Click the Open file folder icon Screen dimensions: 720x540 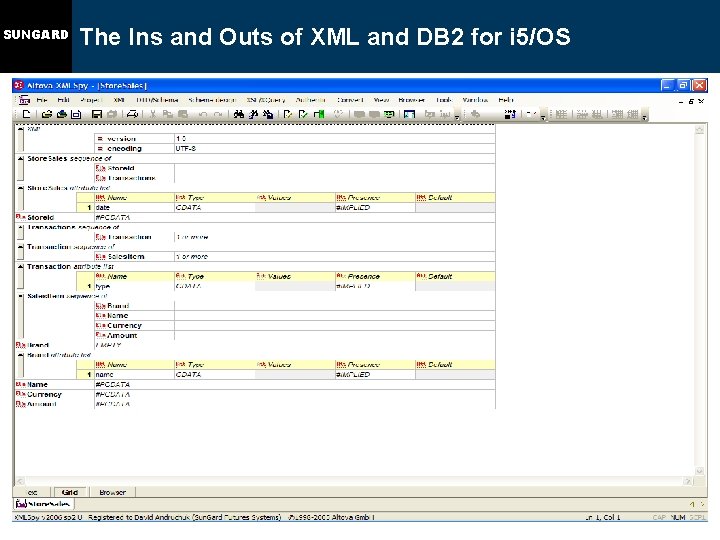coord(46,114)
